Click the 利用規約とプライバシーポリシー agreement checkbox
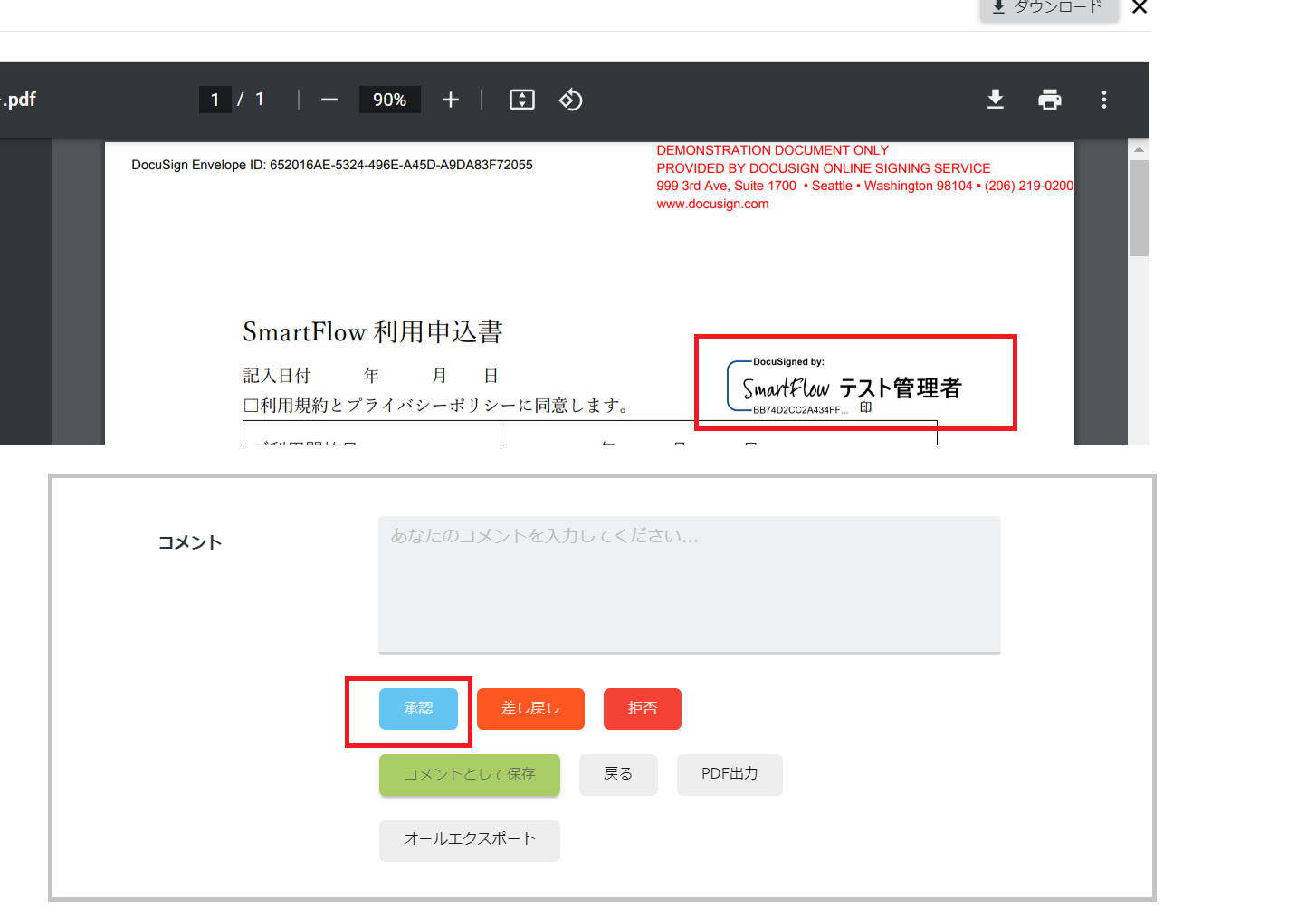This screenshot has height=909, width=1316. [x=251, y=406]
